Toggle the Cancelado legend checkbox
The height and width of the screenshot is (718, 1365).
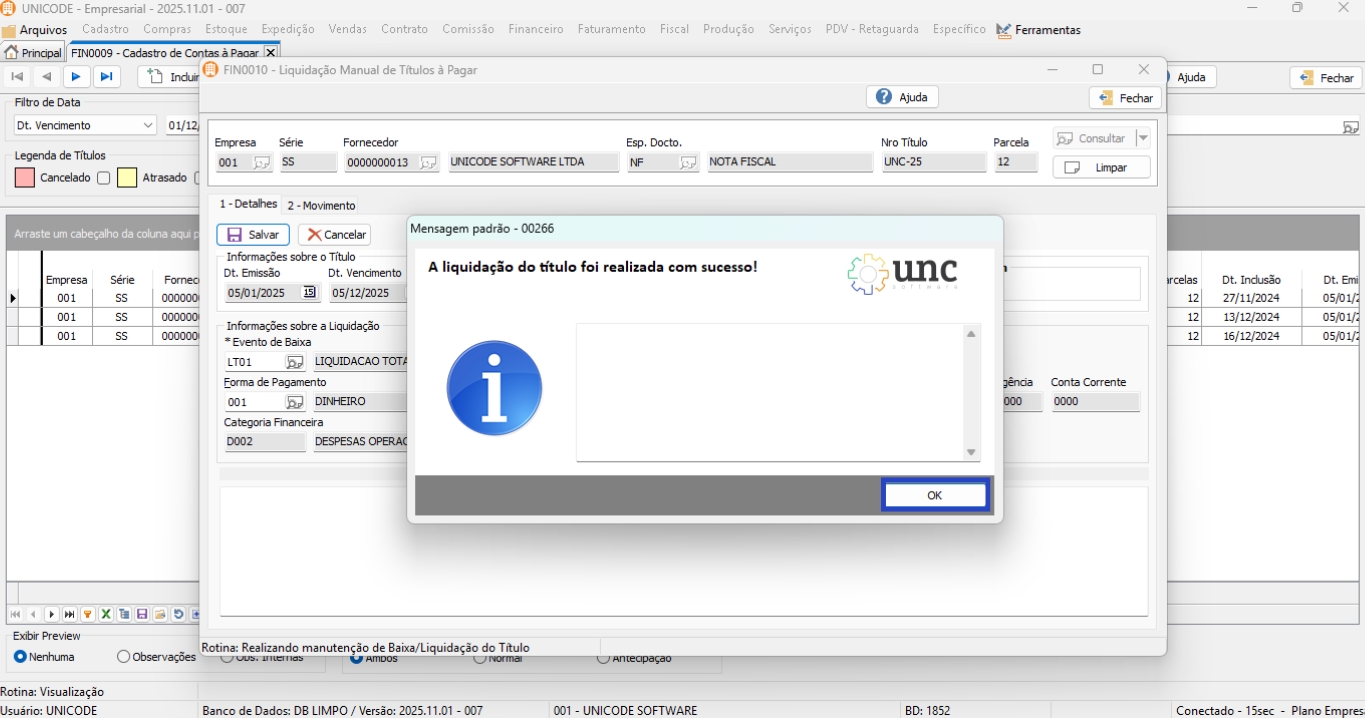[103, 178]
